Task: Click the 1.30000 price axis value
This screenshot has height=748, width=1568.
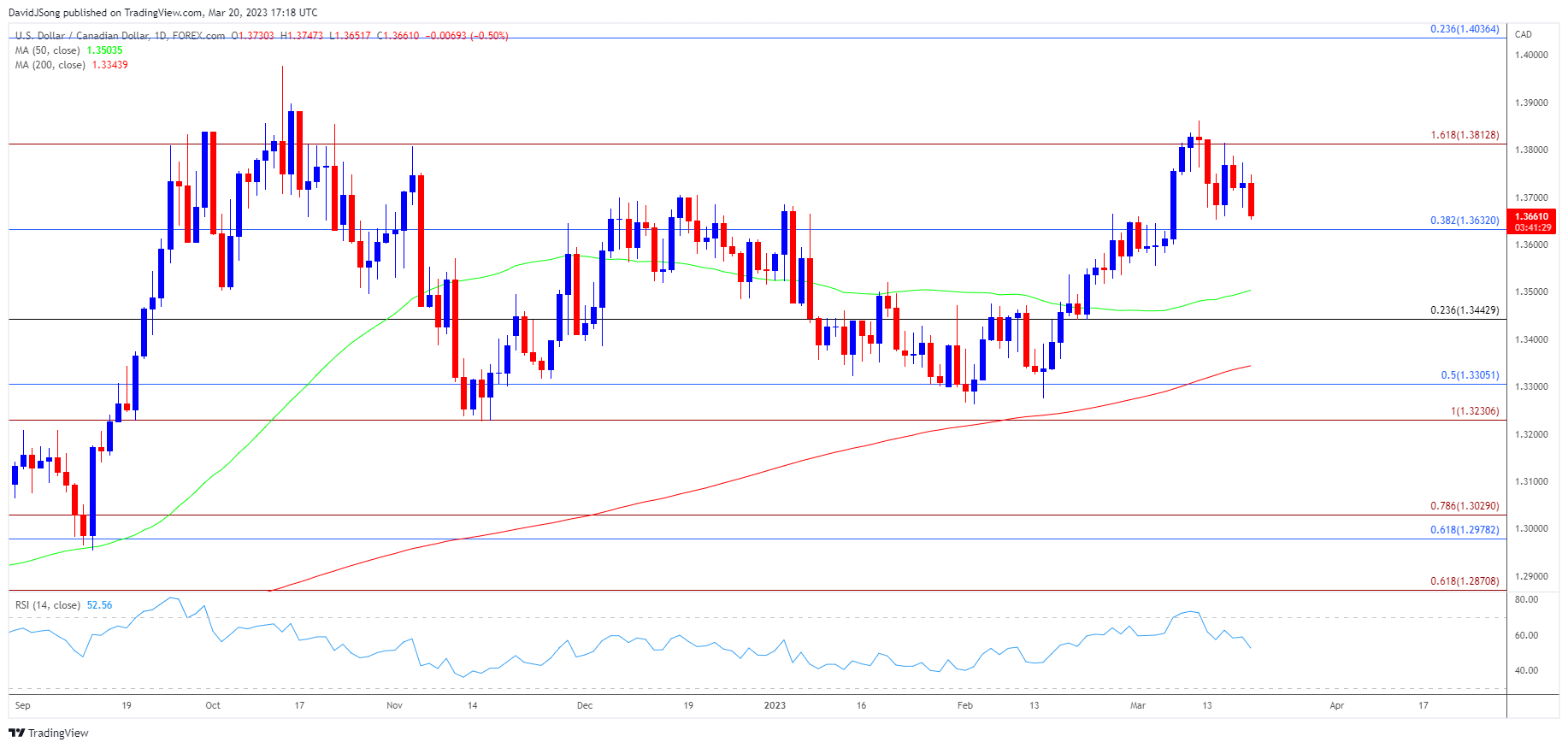Action: 1531,528
